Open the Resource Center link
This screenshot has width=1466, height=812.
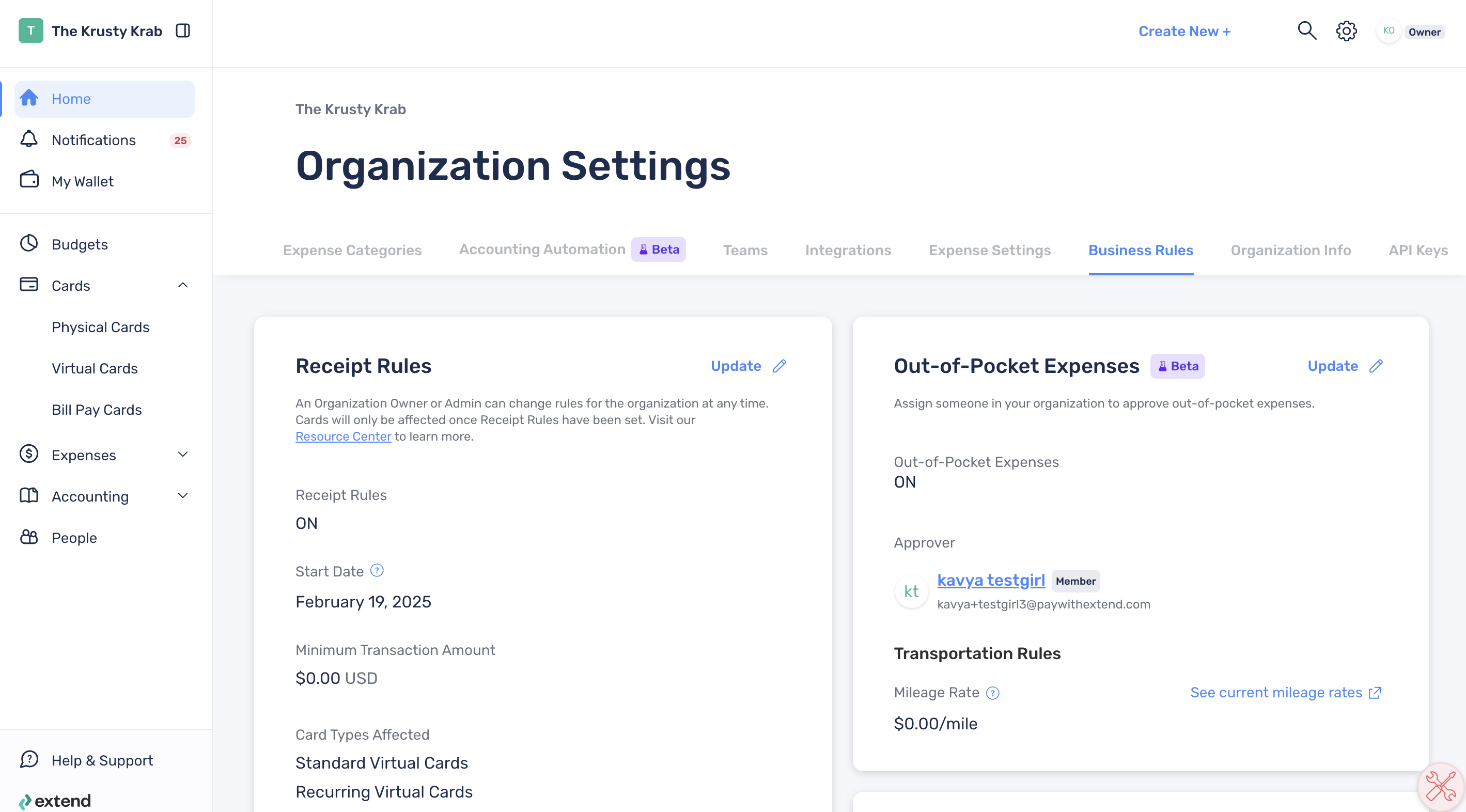point(343,436)
